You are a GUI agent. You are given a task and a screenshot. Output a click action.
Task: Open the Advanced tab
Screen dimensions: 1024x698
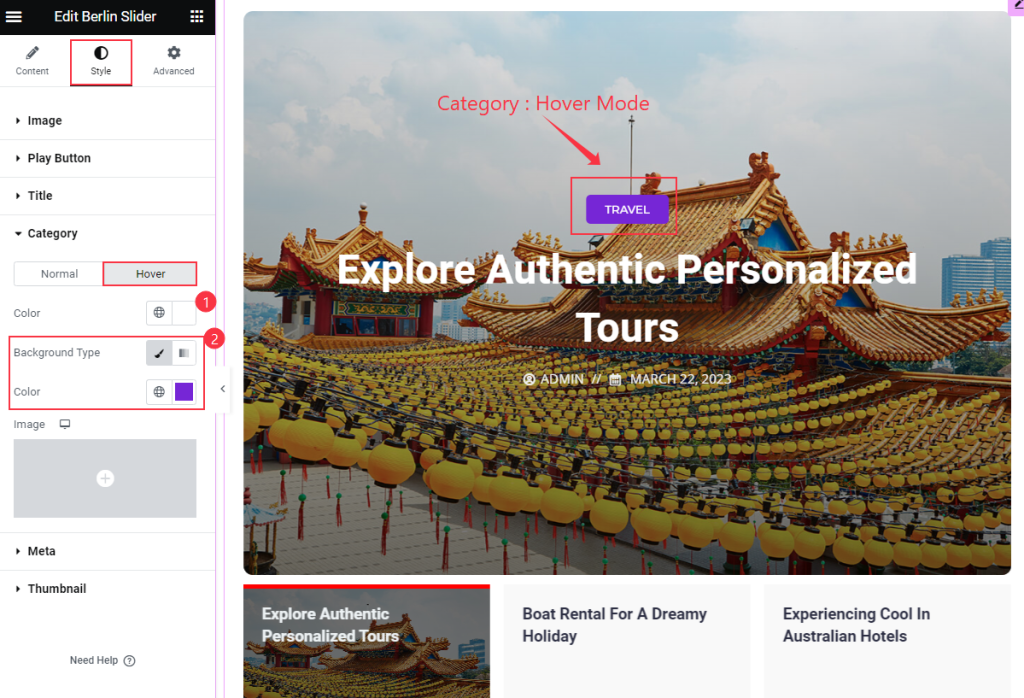174,61
